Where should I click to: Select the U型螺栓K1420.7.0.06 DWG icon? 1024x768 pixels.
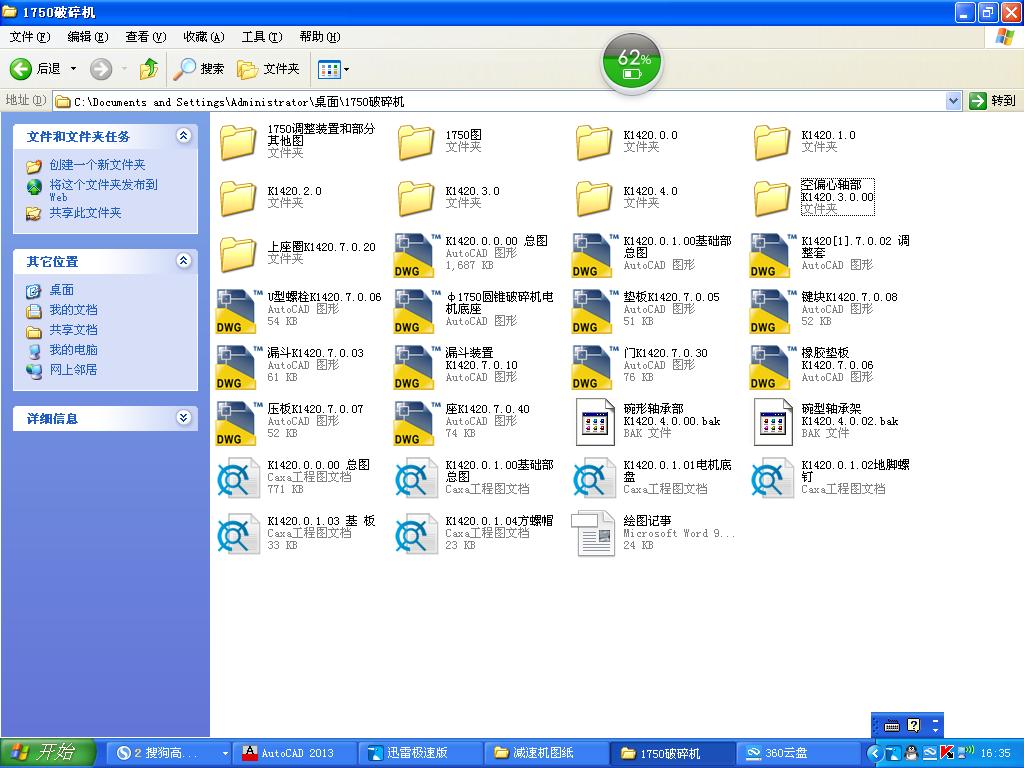point(238,311)
